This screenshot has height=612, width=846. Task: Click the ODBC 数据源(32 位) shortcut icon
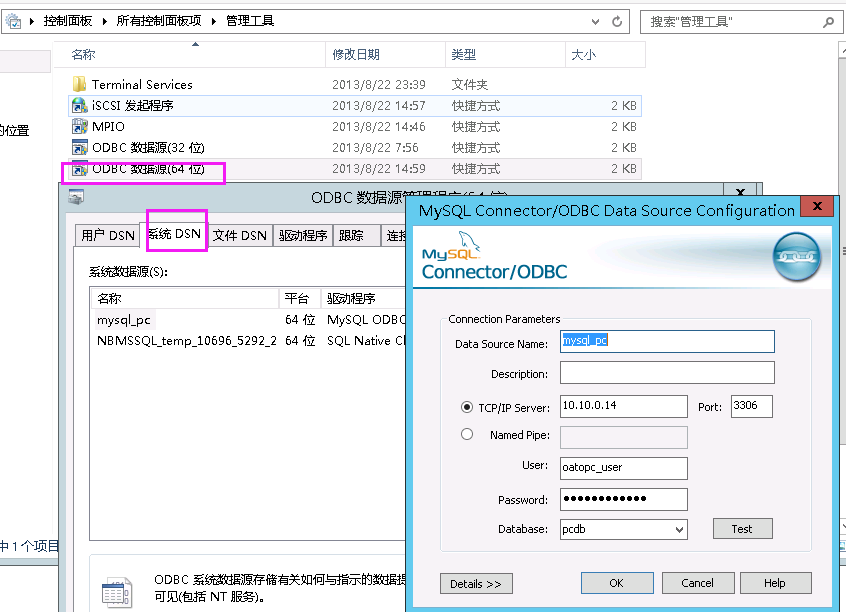pyautogui.click(x=79, y=147)
